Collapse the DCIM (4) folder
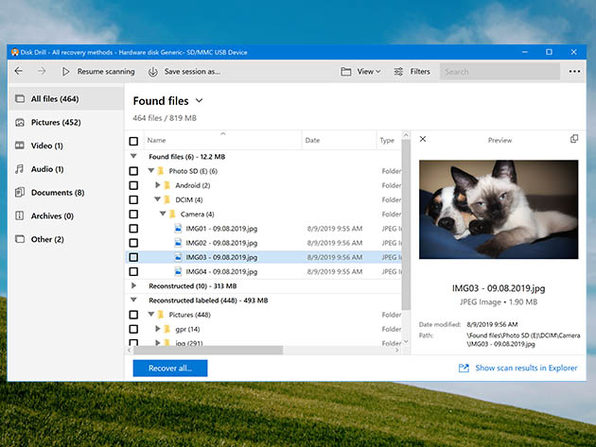The height and width of the screenshot is (447, 596). tap(157, 199)
